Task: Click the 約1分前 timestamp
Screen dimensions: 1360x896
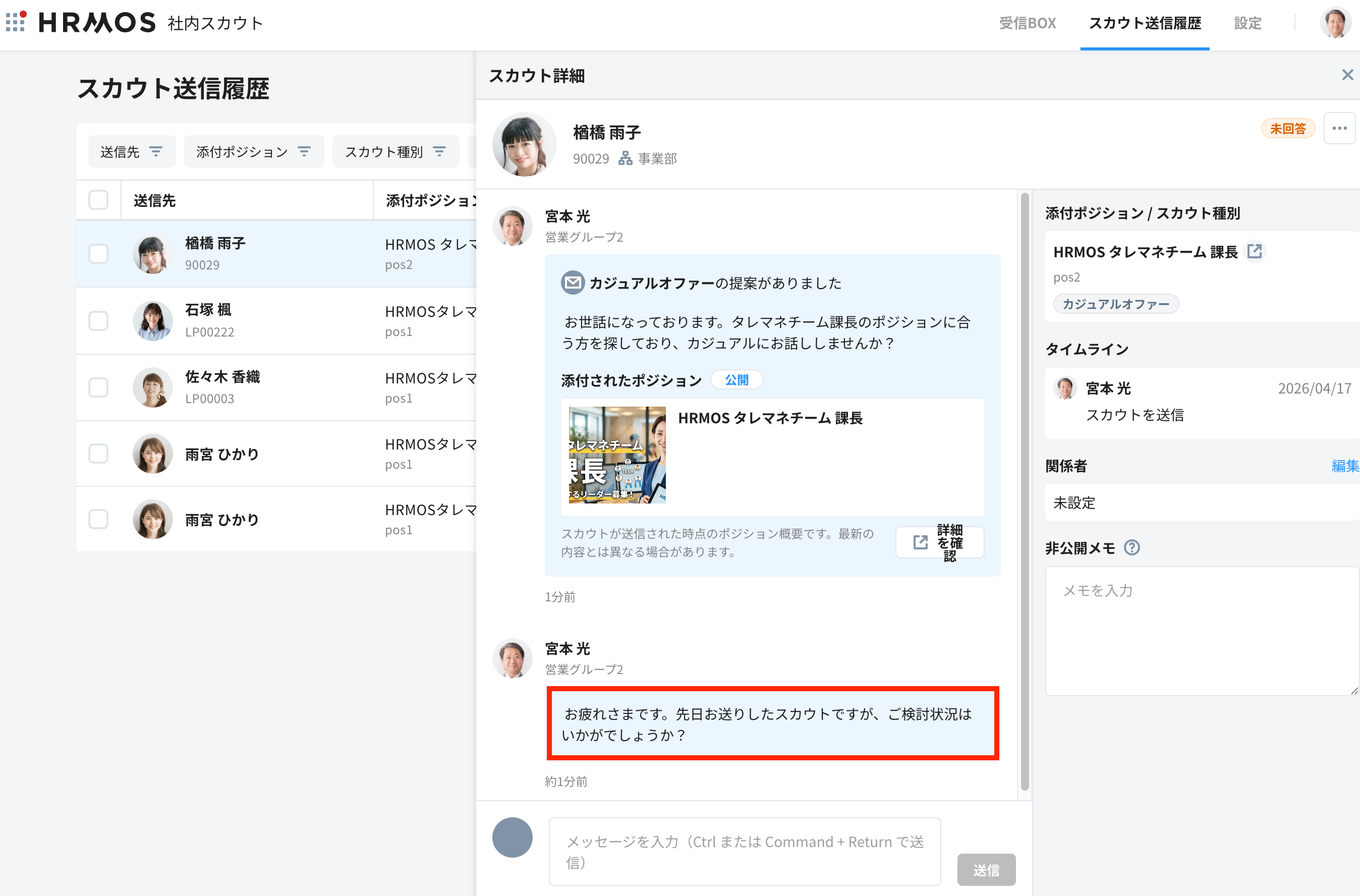Action: [565, 781]
